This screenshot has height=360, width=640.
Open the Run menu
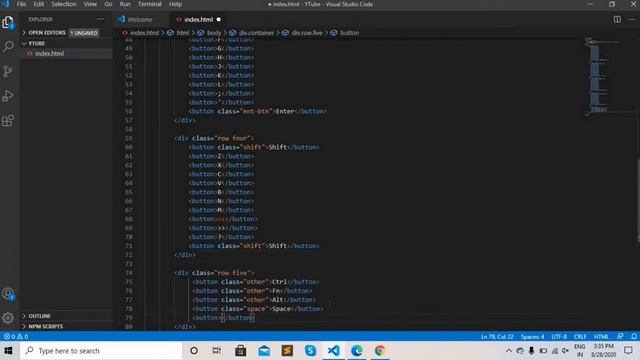click(x=125, y=4)
